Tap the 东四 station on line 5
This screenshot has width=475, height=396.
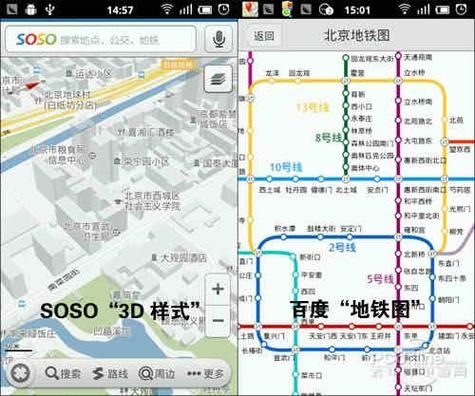398,287
